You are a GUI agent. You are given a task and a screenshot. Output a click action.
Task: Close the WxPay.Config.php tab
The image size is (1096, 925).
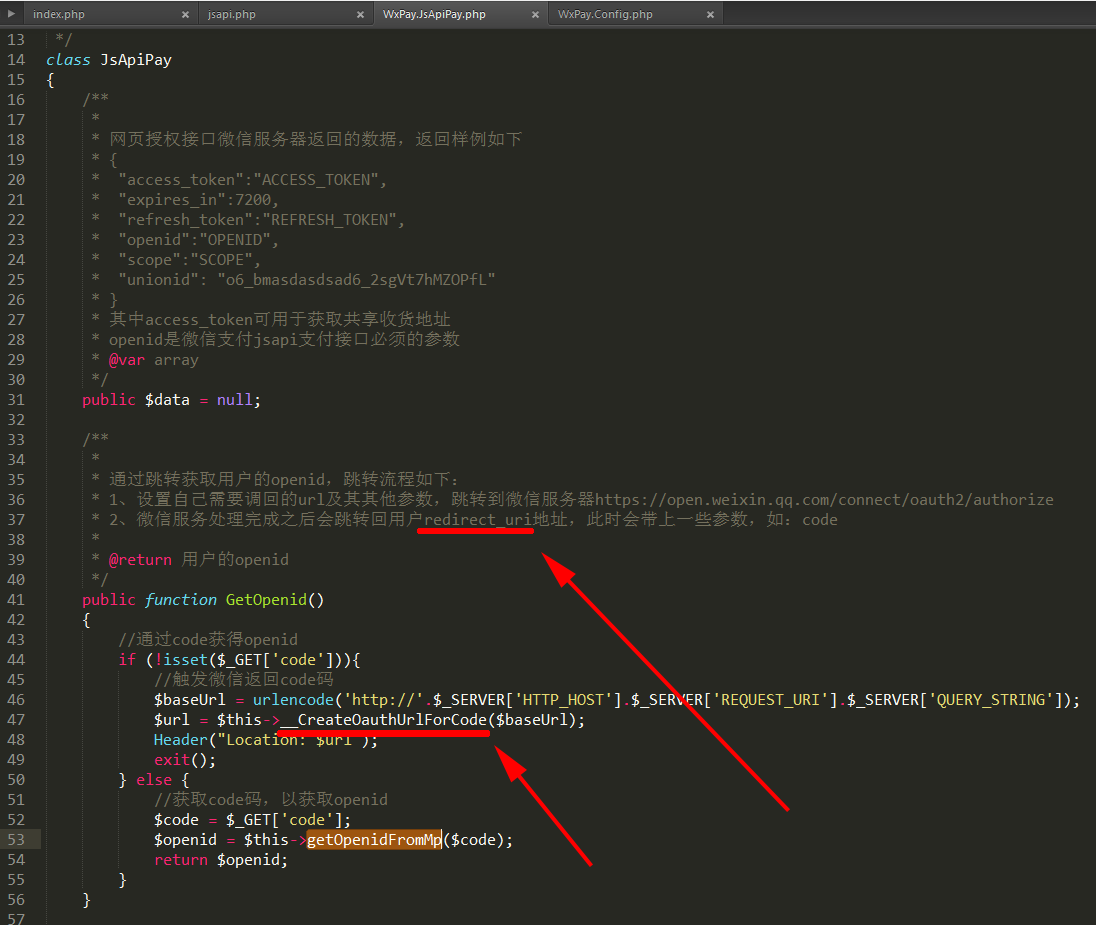(710, 15)
